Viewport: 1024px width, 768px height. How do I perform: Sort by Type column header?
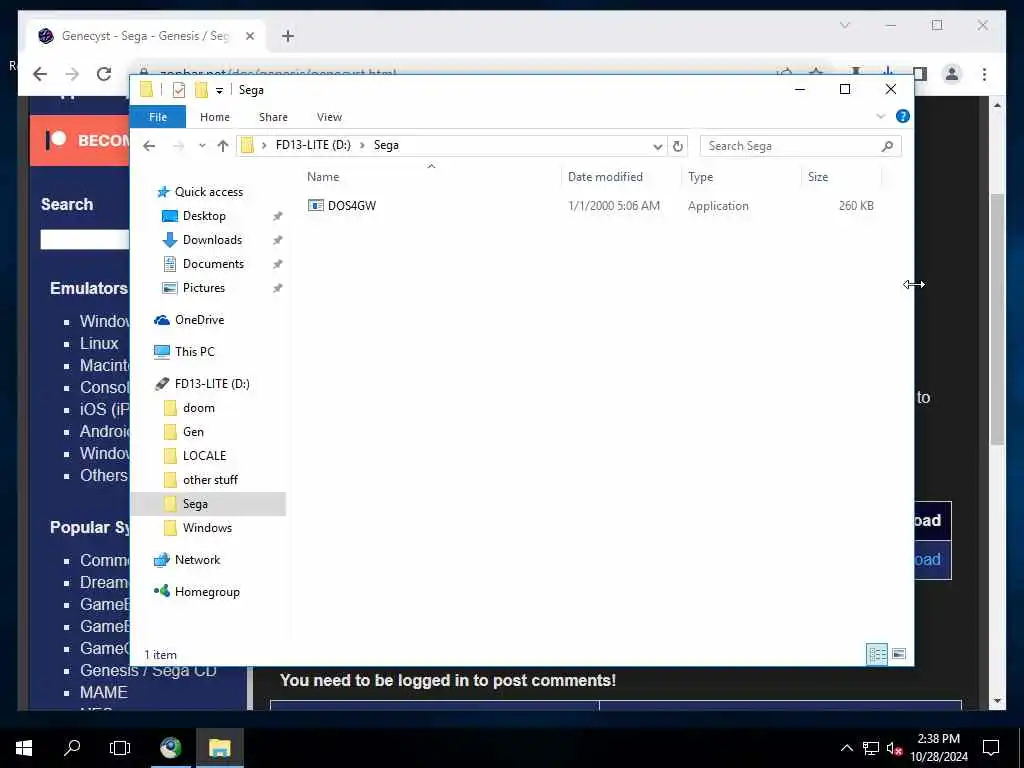[x=700, y=177]
